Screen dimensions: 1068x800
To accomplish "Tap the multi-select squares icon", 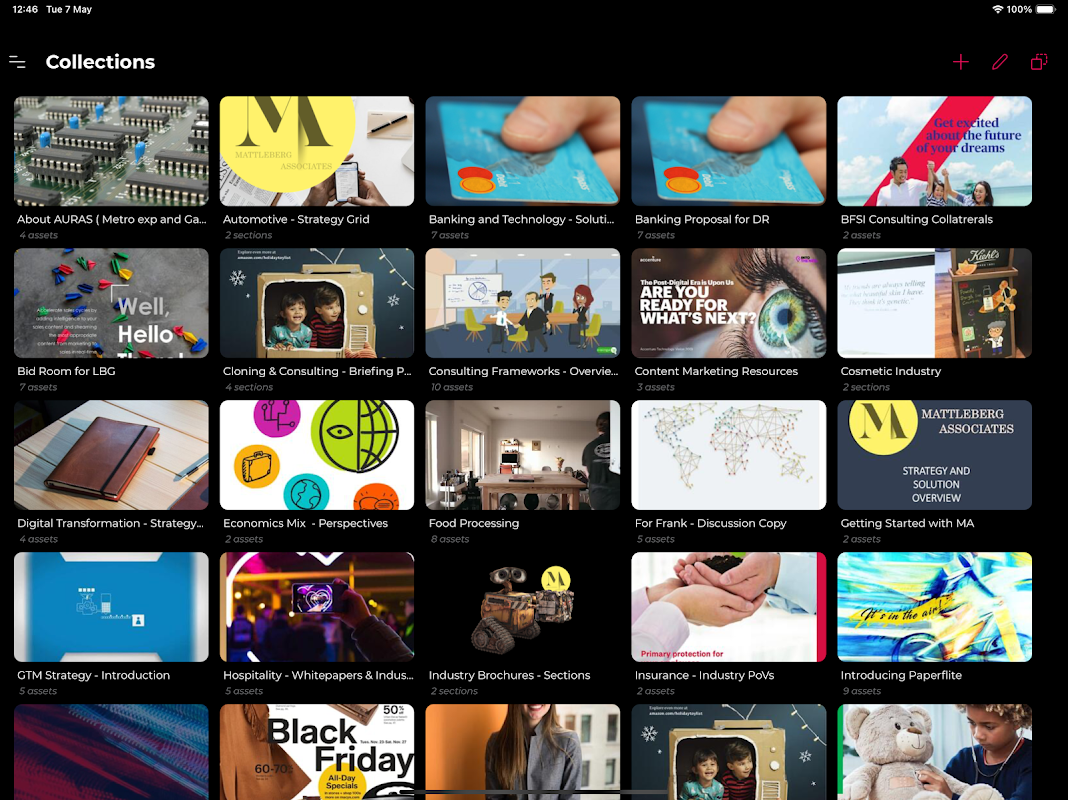I will [x=1039, y=62].
